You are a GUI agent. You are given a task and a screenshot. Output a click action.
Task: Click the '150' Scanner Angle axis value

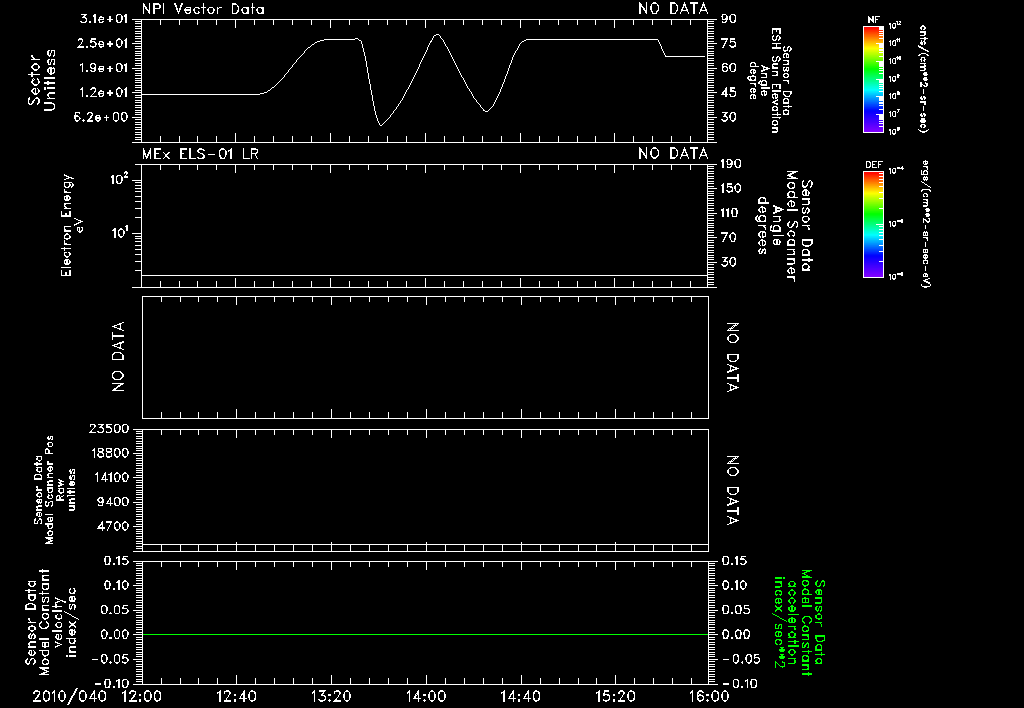click(x=731, y=189)
